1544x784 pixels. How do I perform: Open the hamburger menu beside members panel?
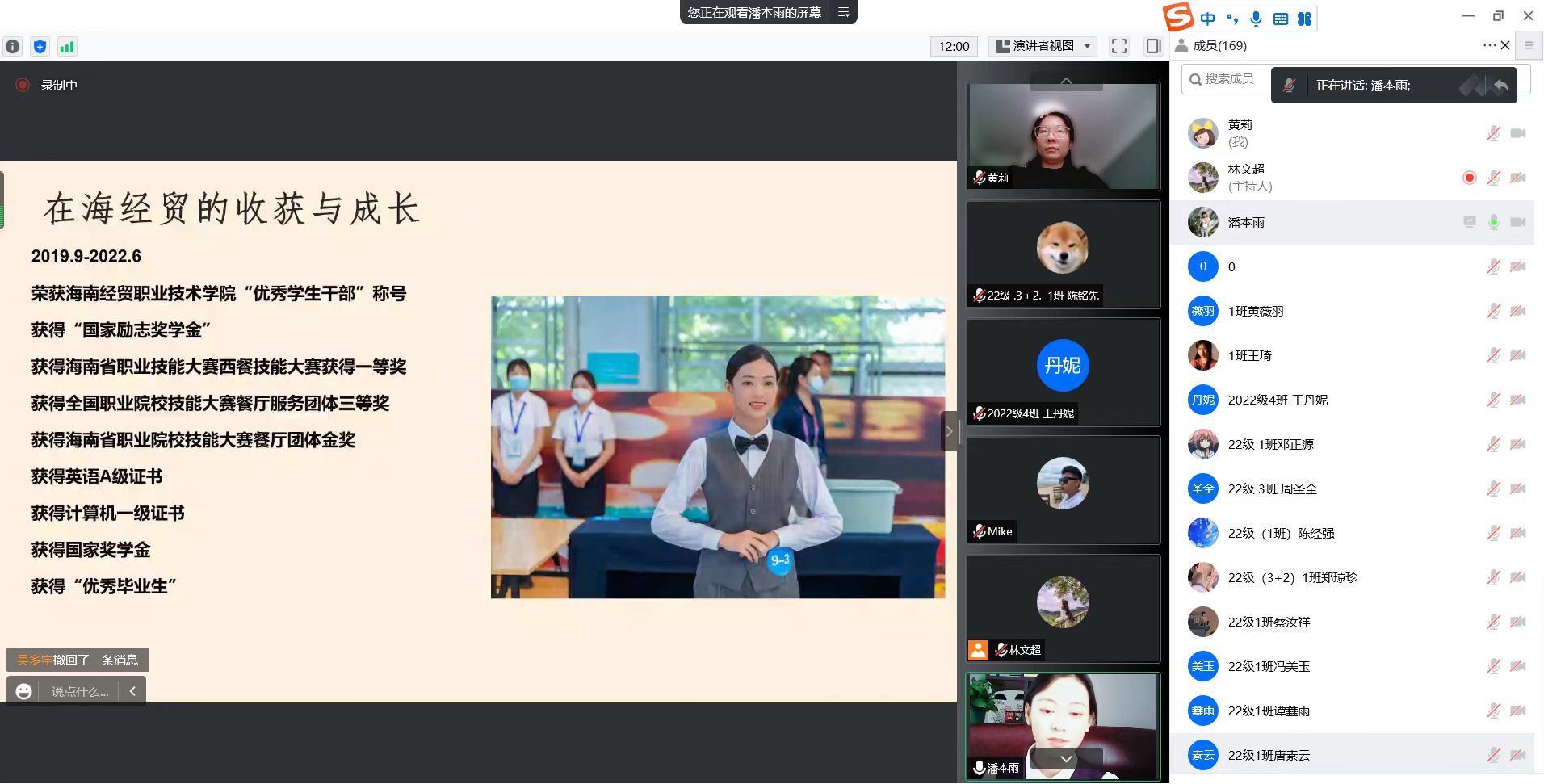1528,46
